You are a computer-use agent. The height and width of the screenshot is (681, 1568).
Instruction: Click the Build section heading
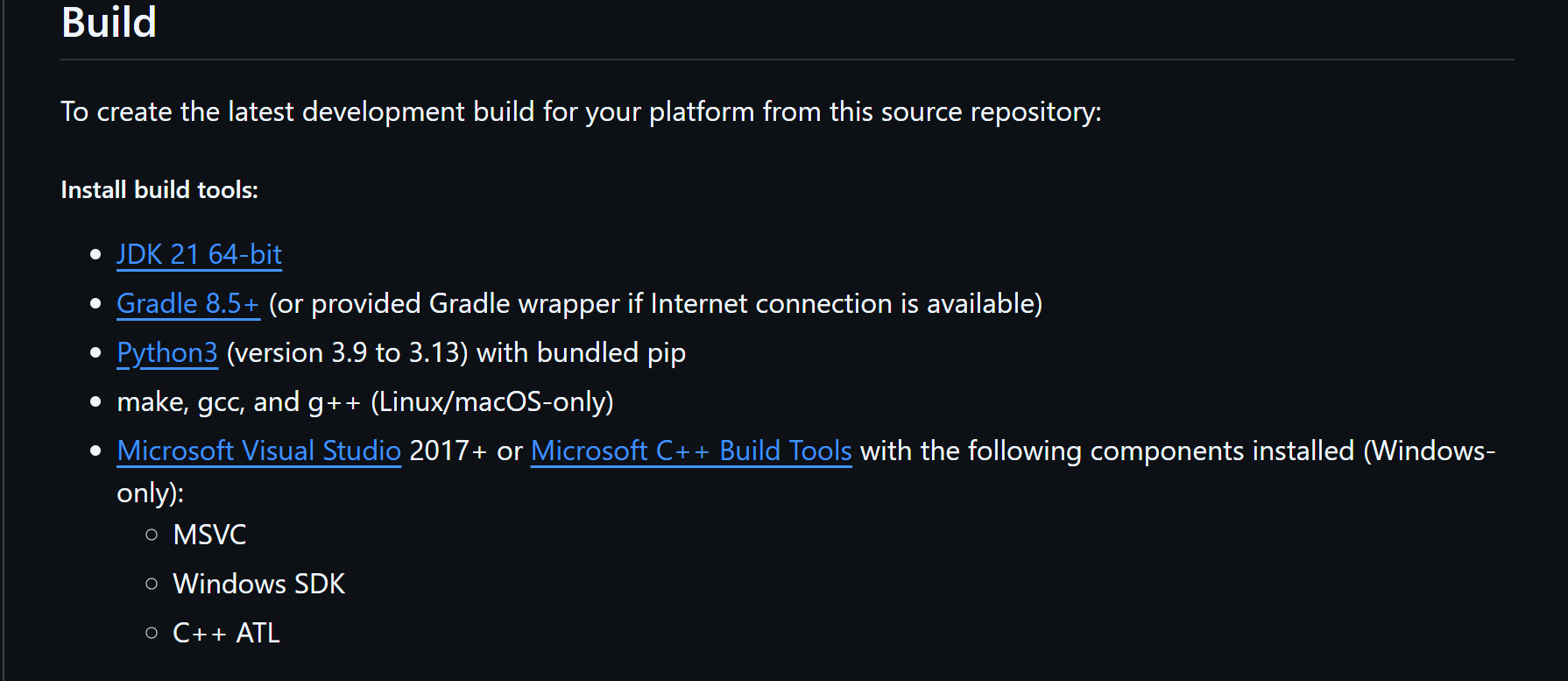tap(109, 22)
